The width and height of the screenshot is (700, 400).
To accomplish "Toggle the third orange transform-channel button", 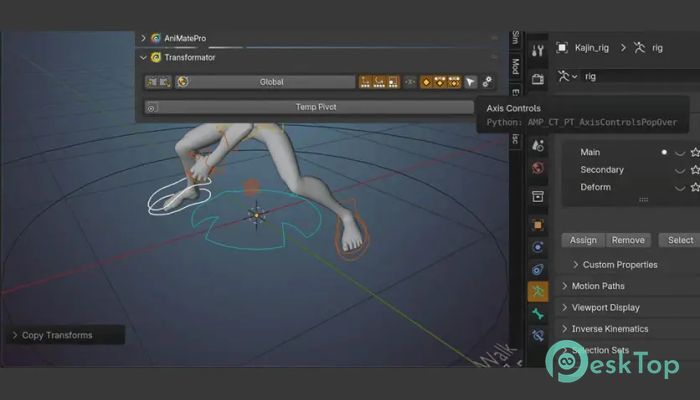I will click(x=393, y=82).
